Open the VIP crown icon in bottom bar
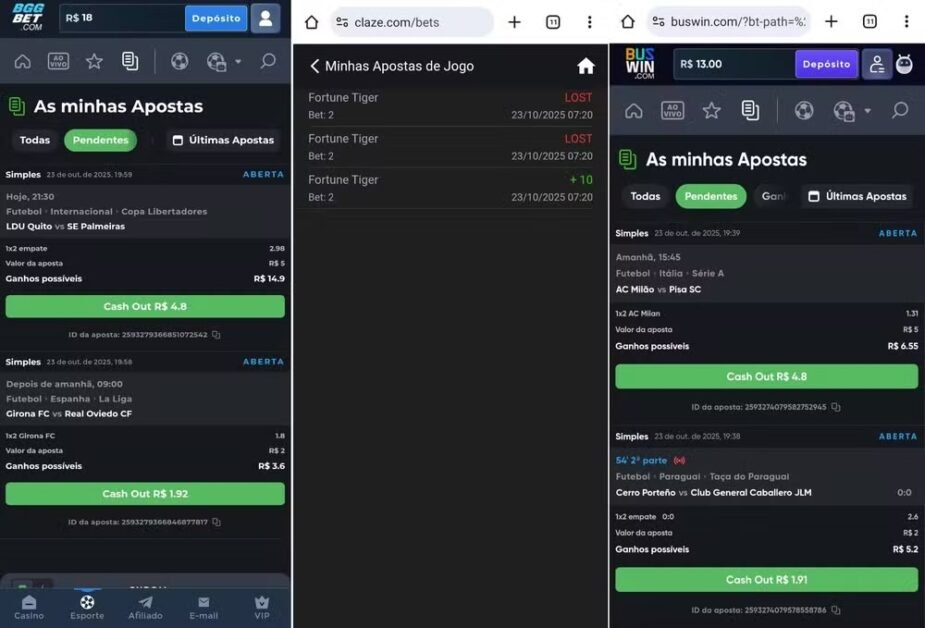This screenshot has height=628, width=925. [x=261, y=607]
